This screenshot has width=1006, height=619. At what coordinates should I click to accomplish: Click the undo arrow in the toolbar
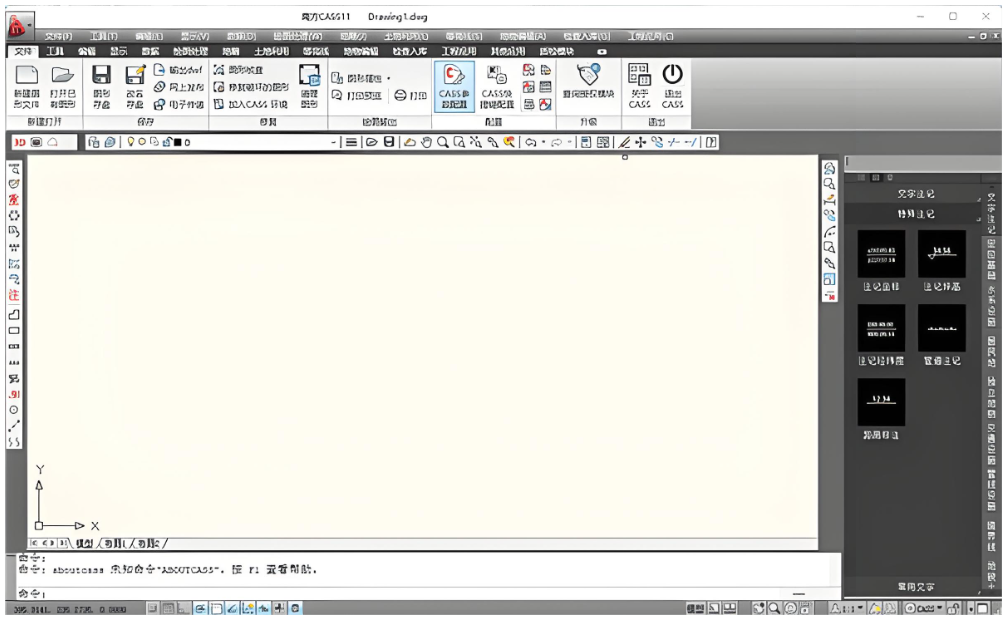530,142
